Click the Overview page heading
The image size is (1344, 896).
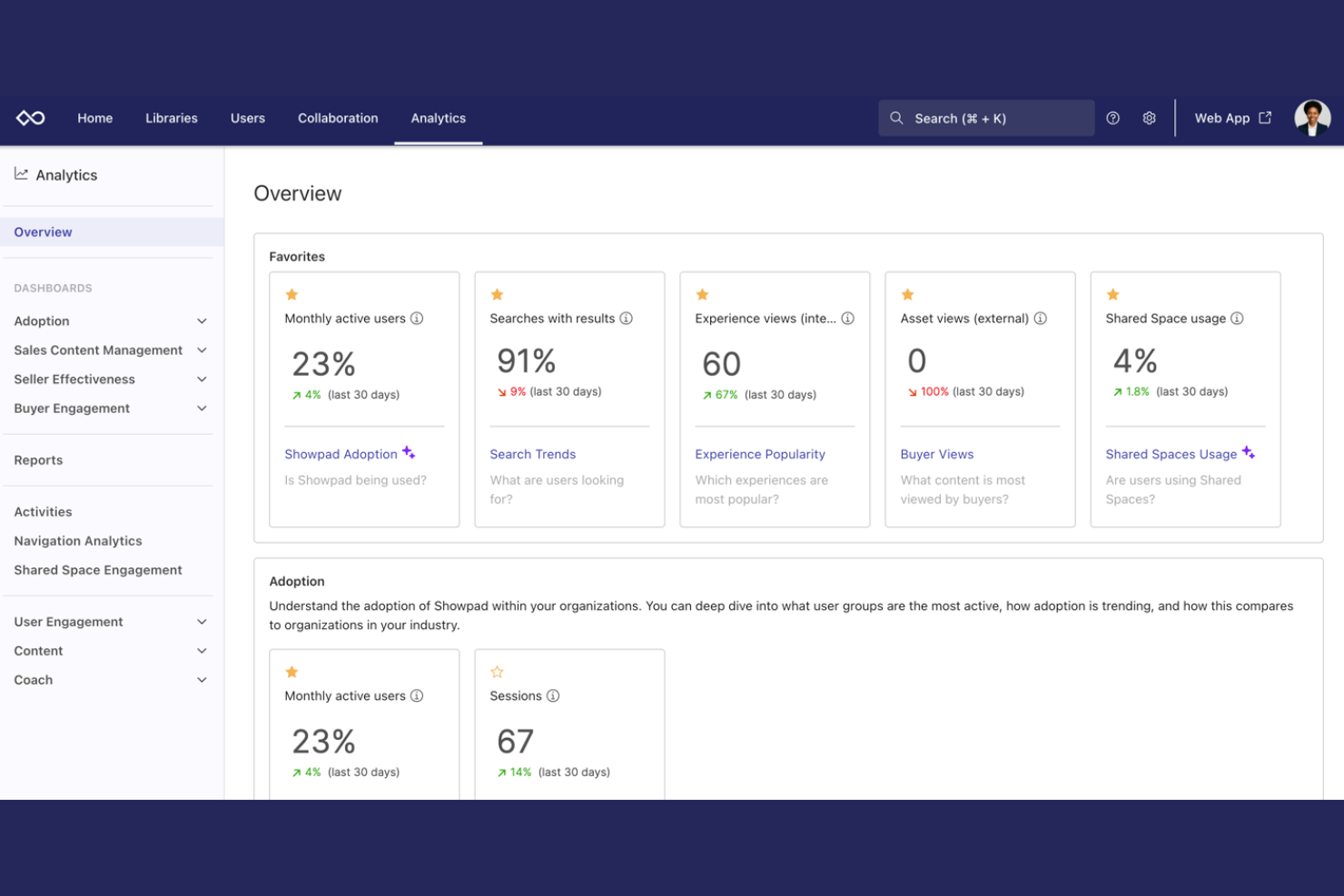(298, 193)
